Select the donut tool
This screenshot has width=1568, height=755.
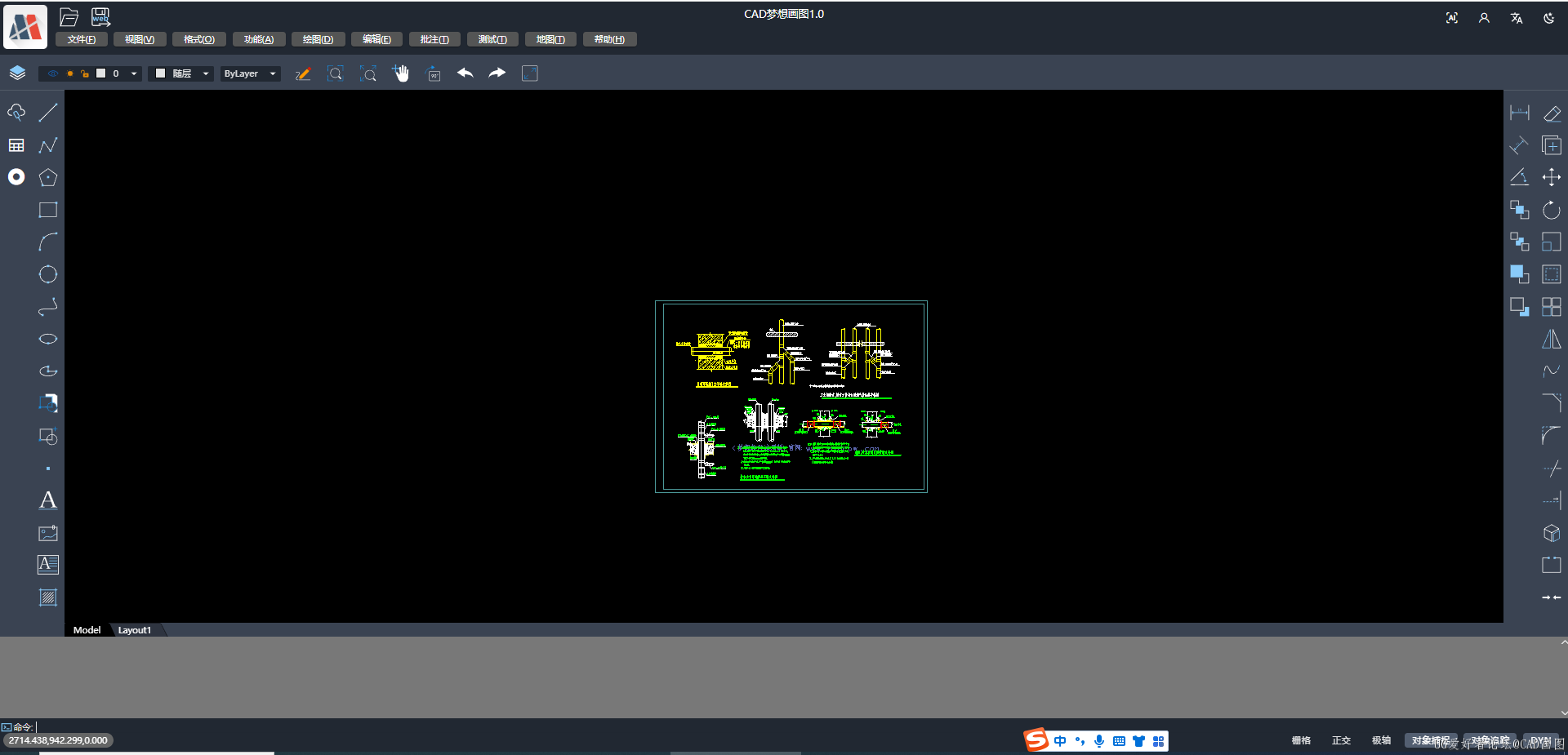click(16, 177)
